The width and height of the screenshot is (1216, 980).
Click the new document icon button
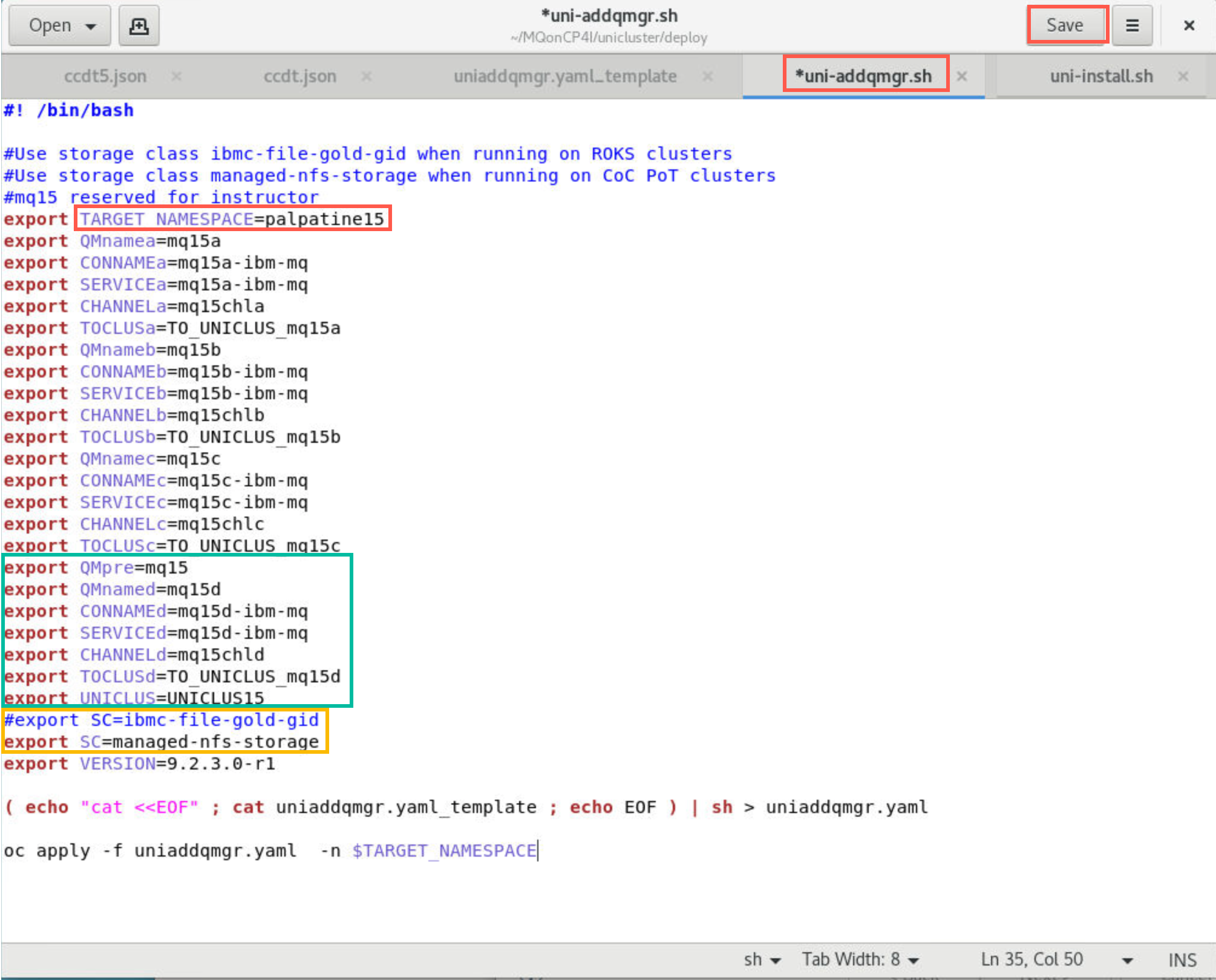point(139,25)
